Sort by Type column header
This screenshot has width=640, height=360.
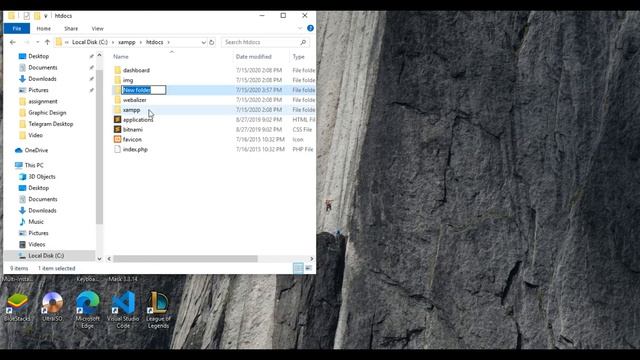point(298,57)
